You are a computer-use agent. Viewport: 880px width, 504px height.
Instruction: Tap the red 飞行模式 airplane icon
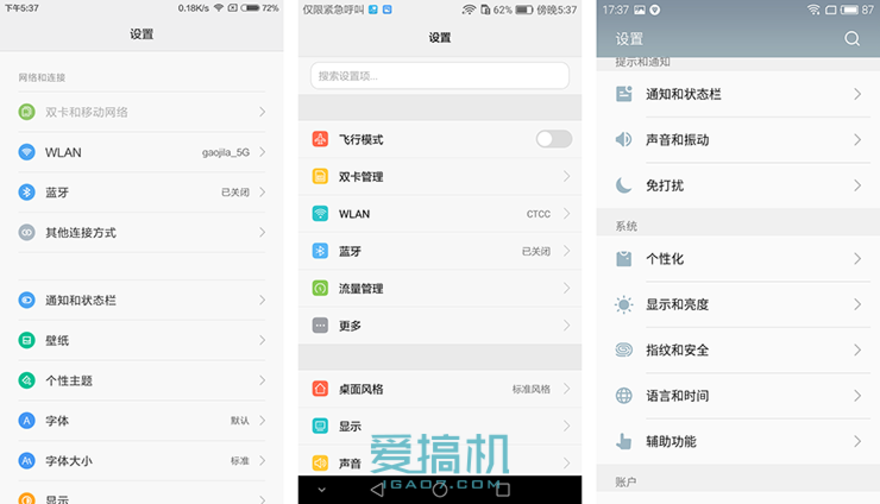tap(320, 139)
